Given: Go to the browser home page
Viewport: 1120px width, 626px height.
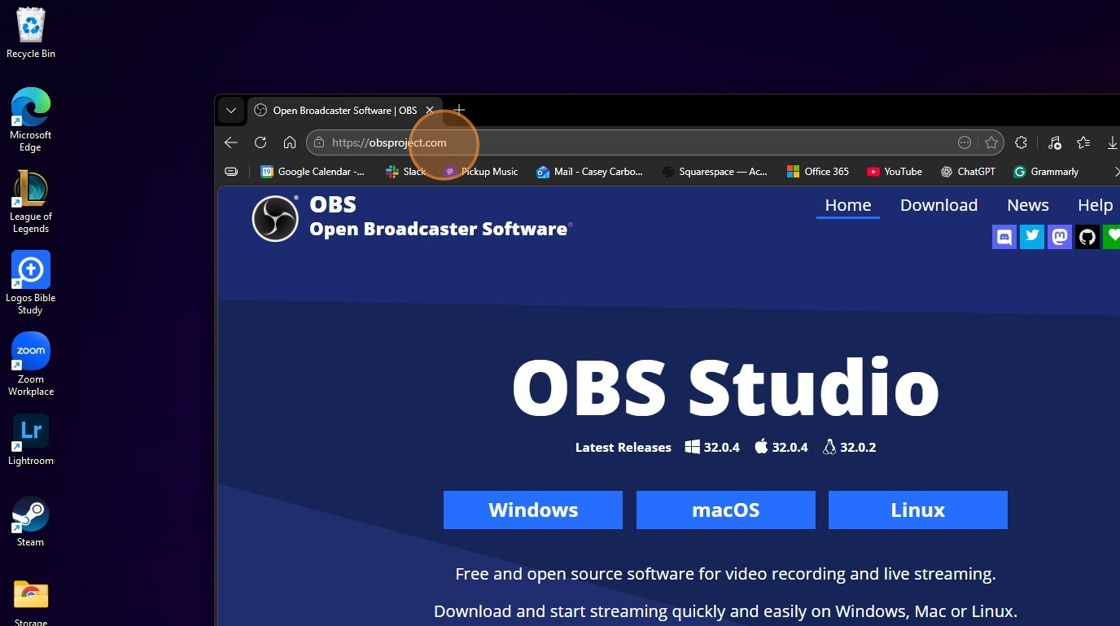Looking at the screenshot, I should [x=289, y=142].
